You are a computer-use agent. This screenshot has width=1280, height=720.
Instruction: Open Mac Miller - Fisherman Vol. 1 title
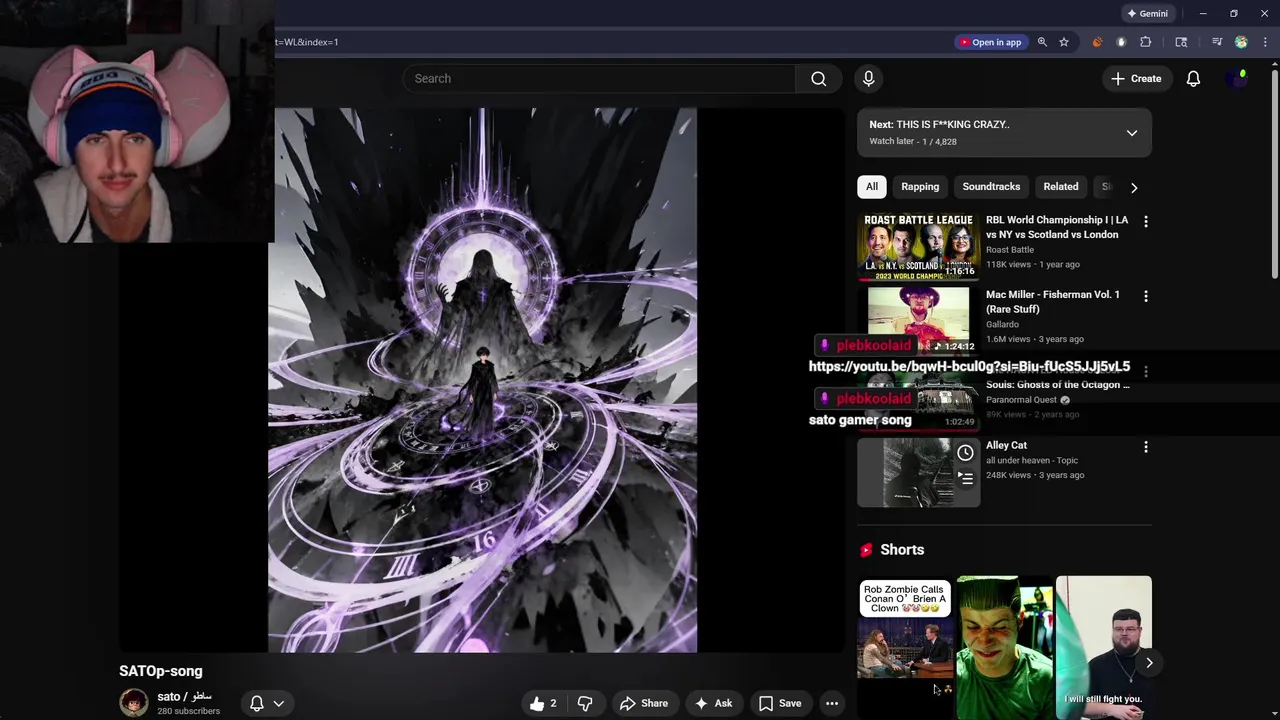click(x=1053, y=302)
